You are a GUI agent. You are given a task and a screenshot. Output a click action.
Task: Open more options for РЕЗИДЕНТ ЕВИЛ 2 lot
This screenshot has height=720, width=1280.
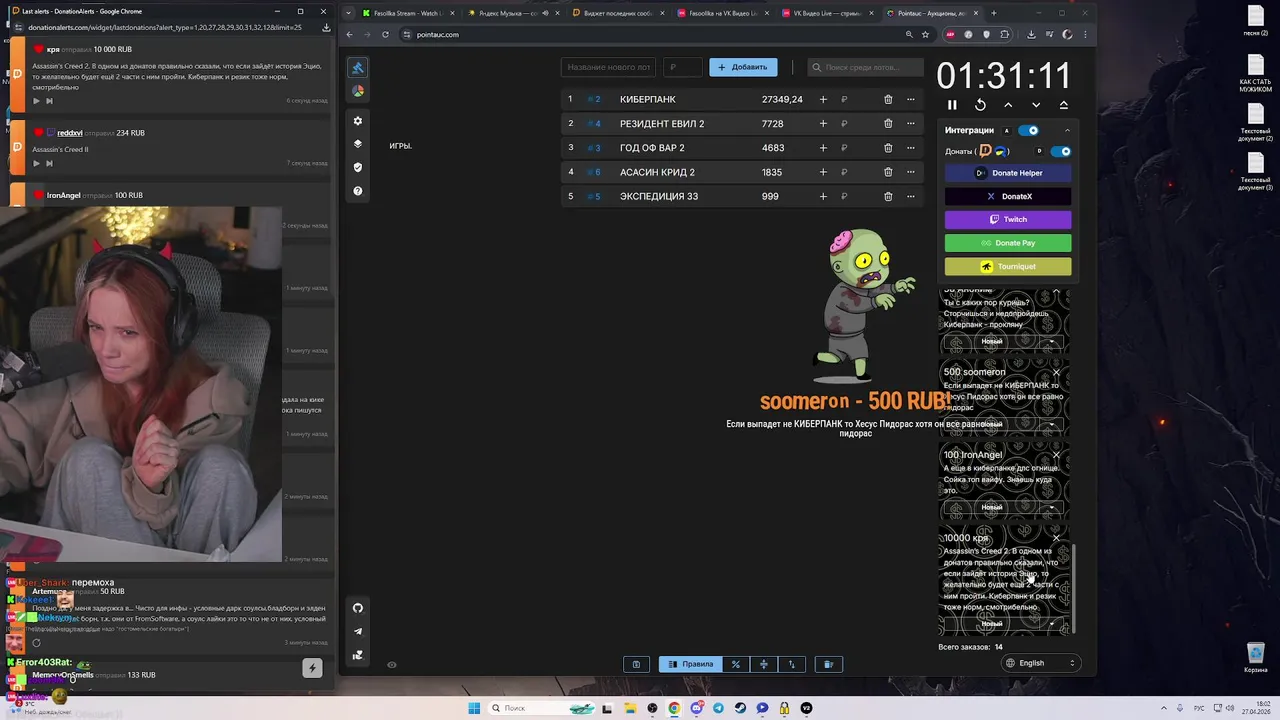[910, 124]
